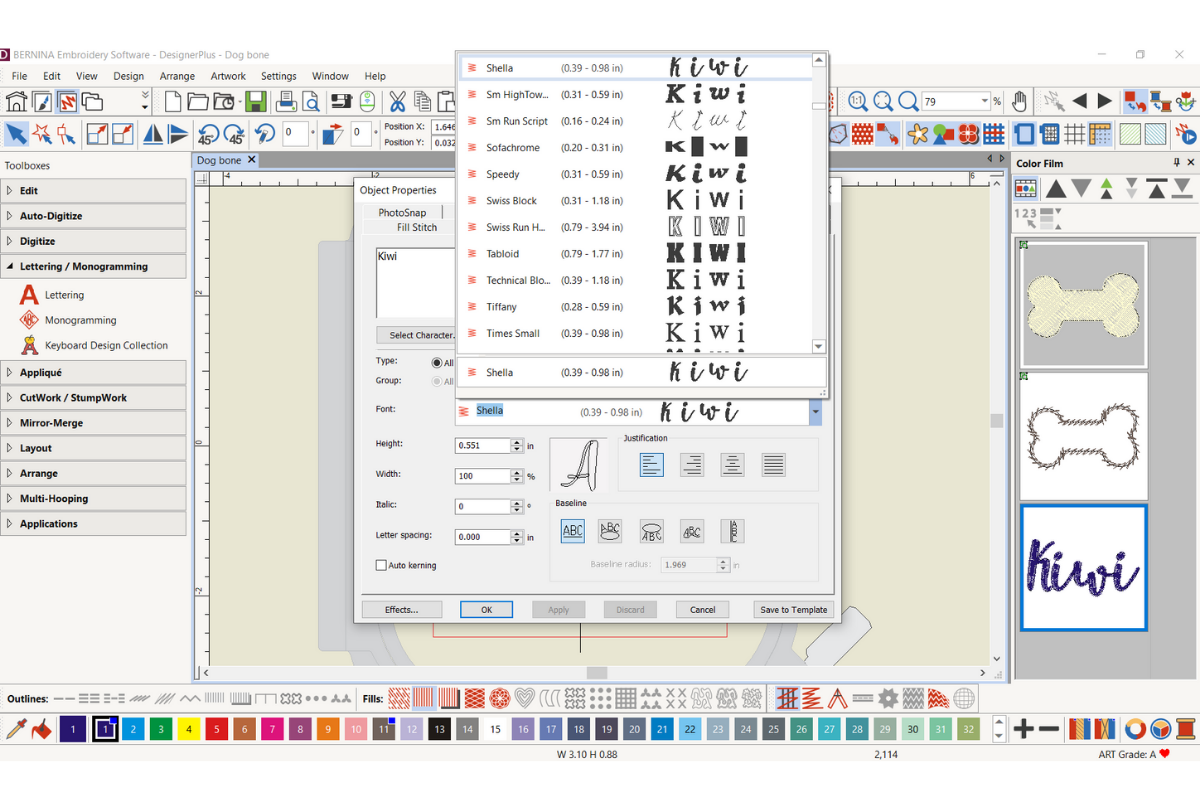This screenshot has height=800, width=1200.
Task: Open the Font dropdown arrow
Action: point(816,411)
